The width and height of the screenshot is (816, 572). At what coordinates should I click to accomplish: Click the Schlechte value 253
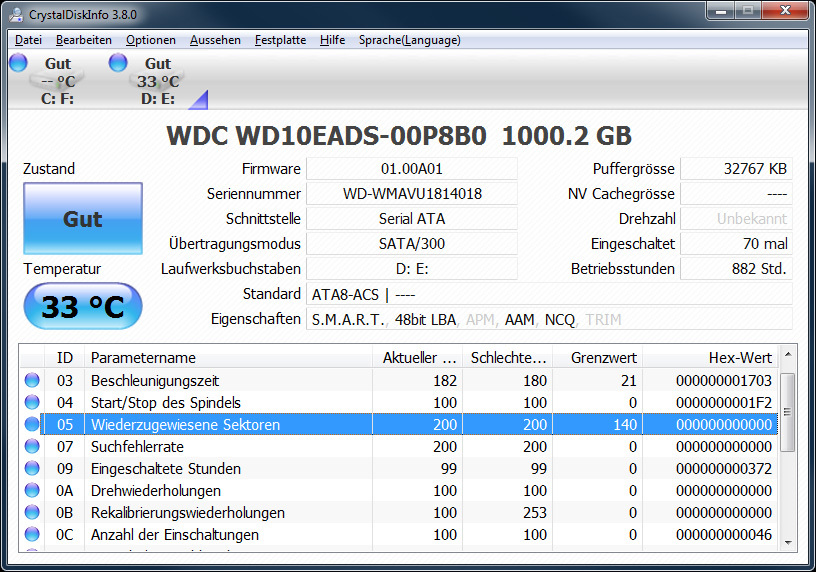(535, 513)
